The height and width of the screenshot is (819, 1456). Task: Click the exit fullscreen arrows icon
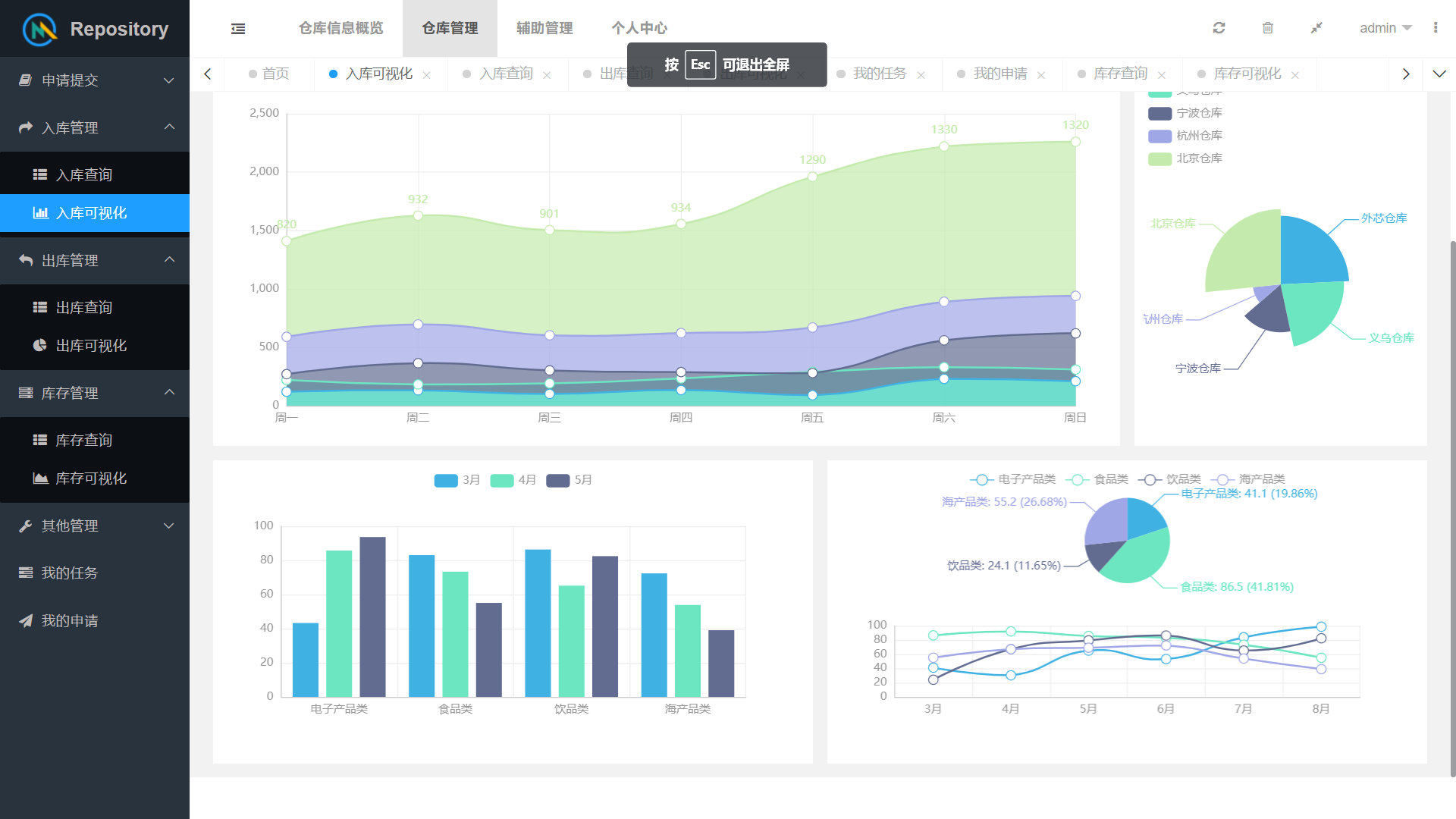1316,28
